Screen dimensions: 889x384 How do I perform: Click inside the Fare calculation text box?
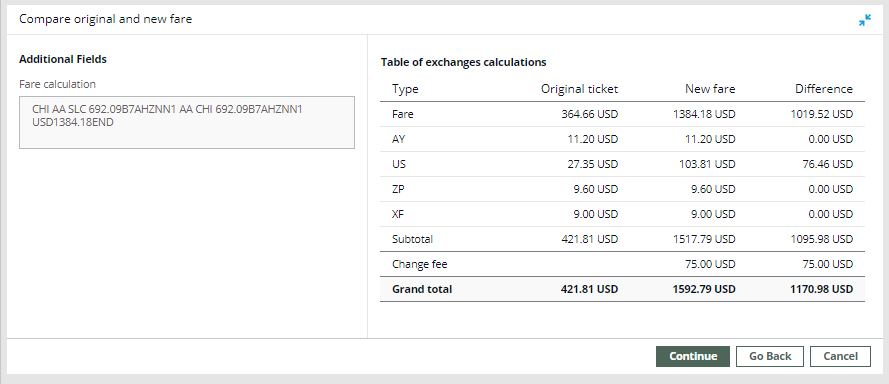187,123
